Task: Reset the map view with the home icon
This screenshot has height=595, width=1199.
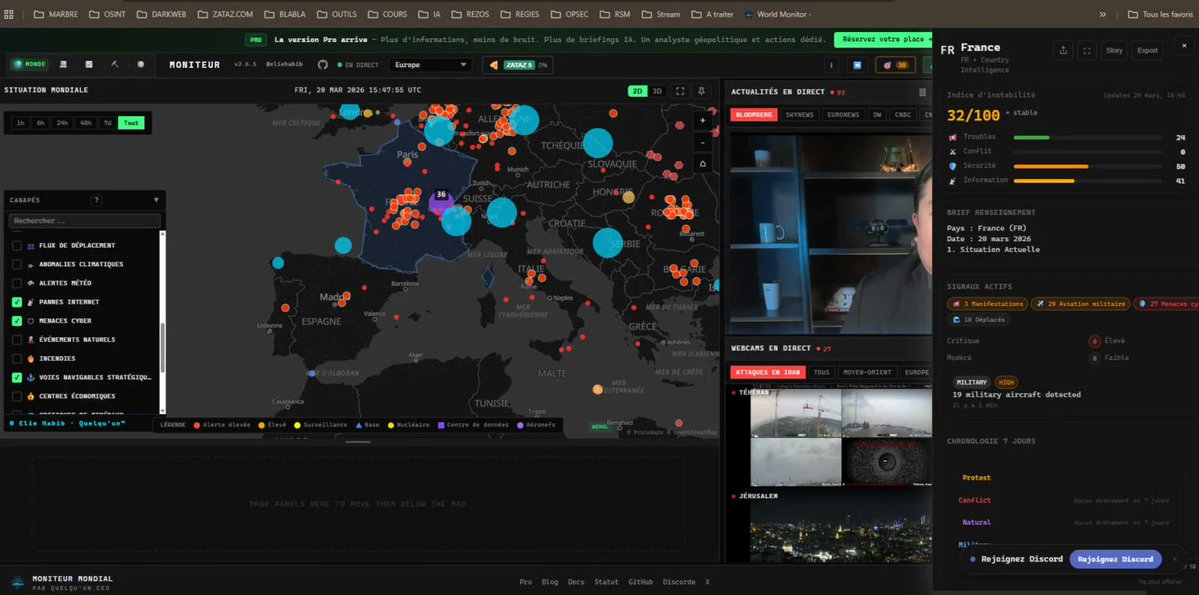Action: 703,164
